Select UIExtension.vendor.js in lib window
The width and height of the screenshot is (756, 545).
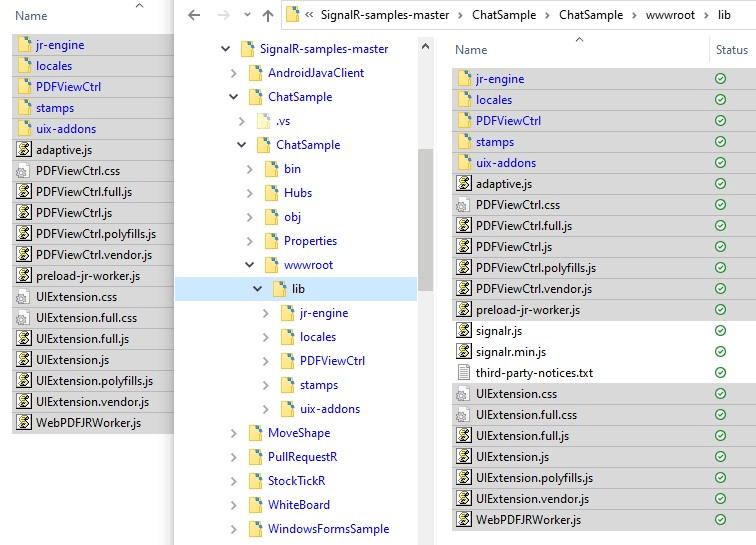(x=532, y=499)
